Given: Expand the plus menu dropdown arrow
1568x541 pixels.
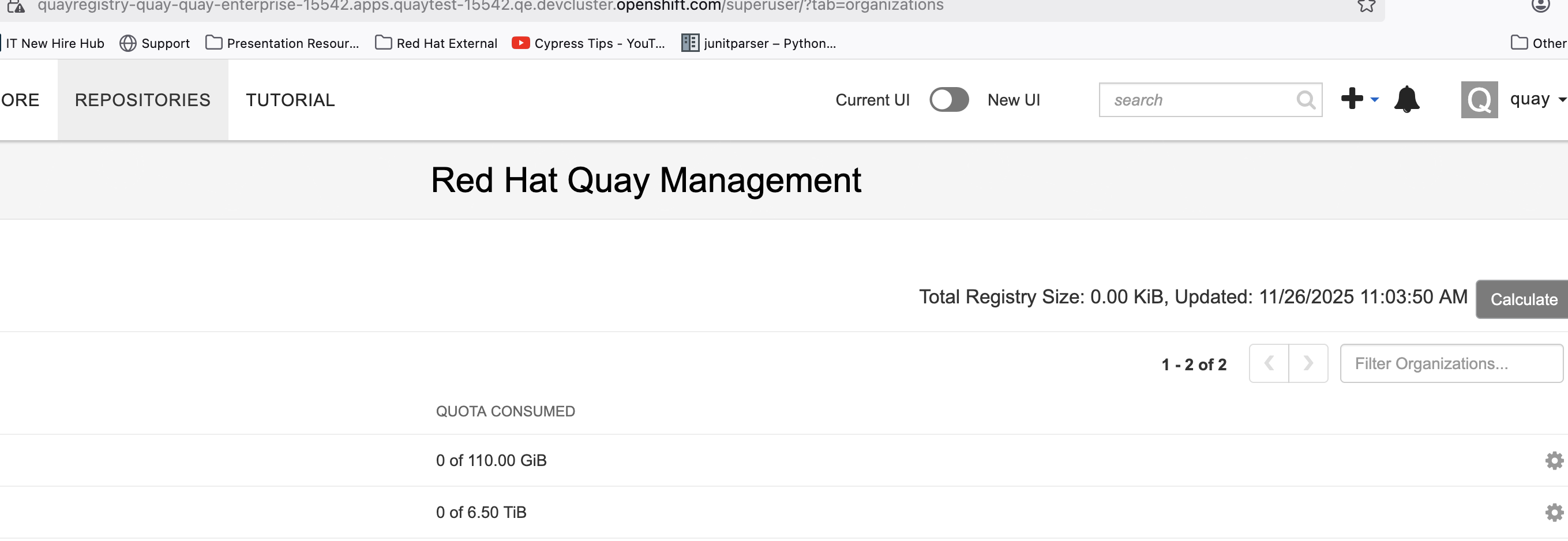Looking at the screenshot, I should (1374, 100).
